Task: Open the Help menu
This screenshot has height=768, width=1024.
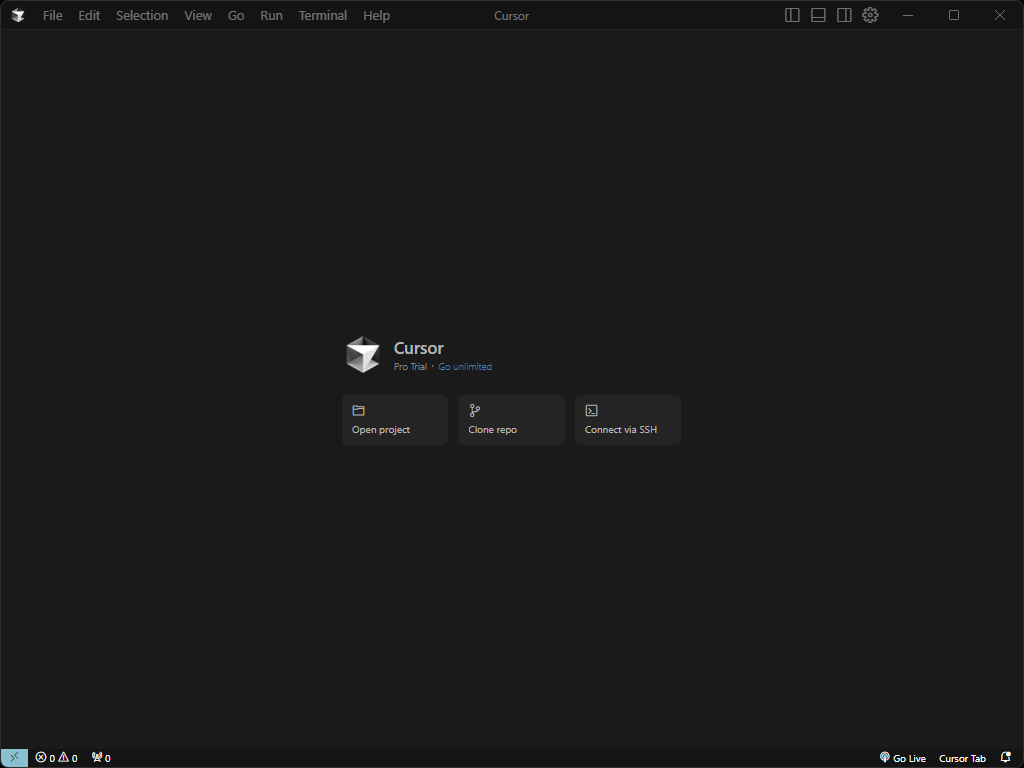Action: [376, 15]
